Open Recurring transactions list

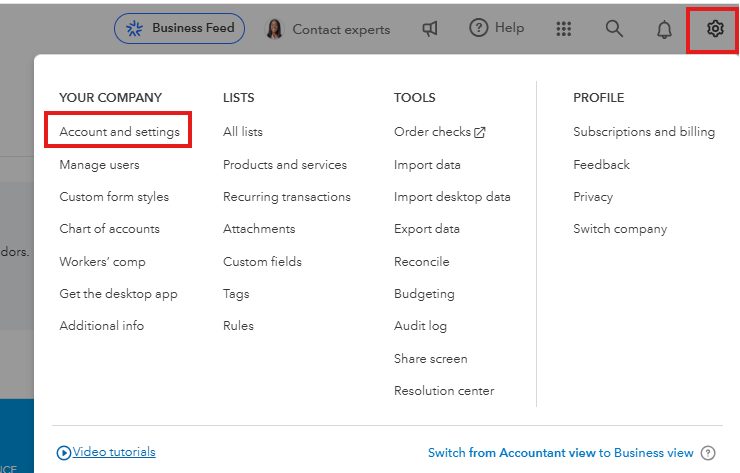tap(287, 197)
